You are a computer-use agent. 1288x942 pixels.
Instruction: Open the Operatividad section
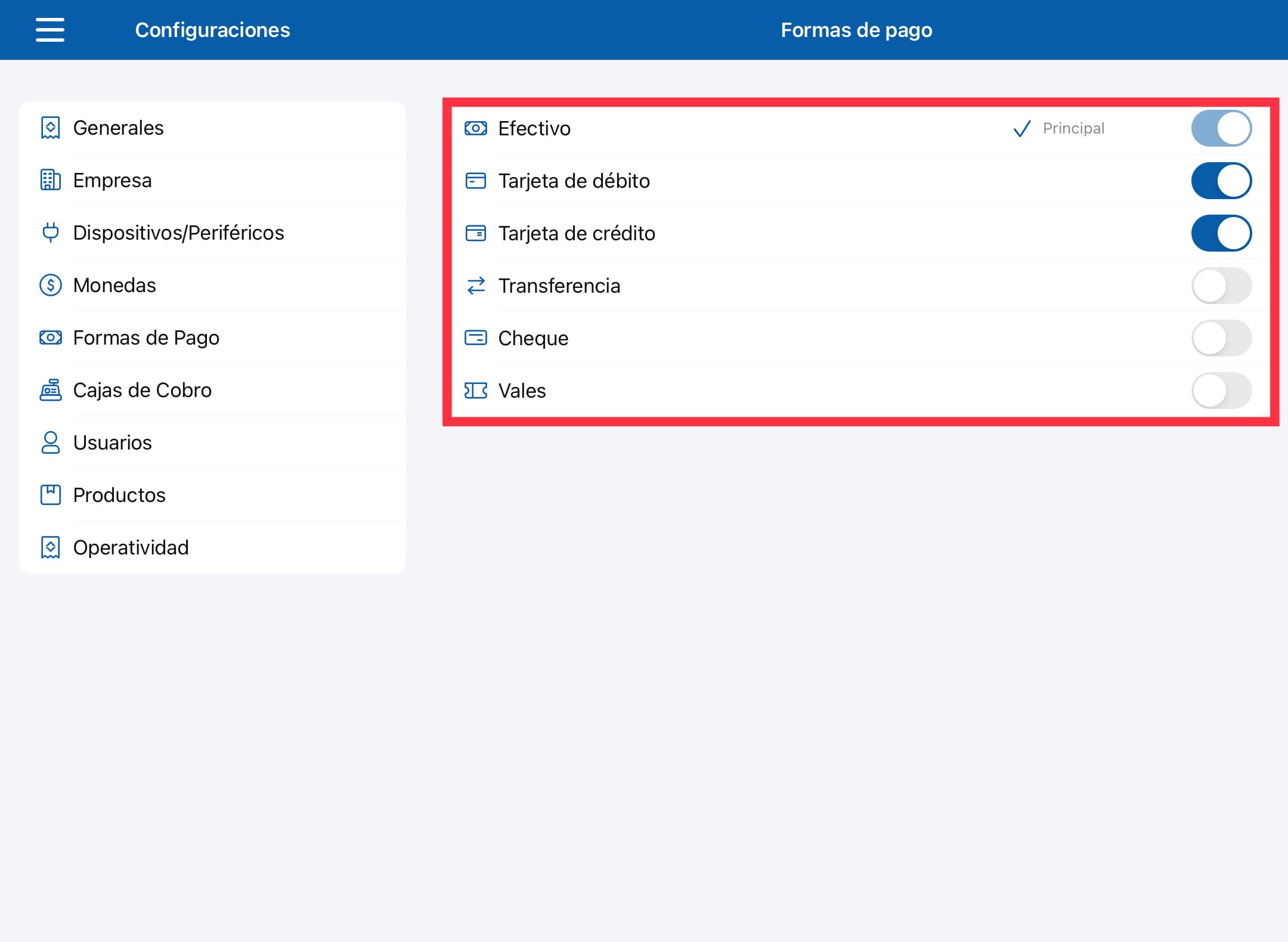click(212, 547)
